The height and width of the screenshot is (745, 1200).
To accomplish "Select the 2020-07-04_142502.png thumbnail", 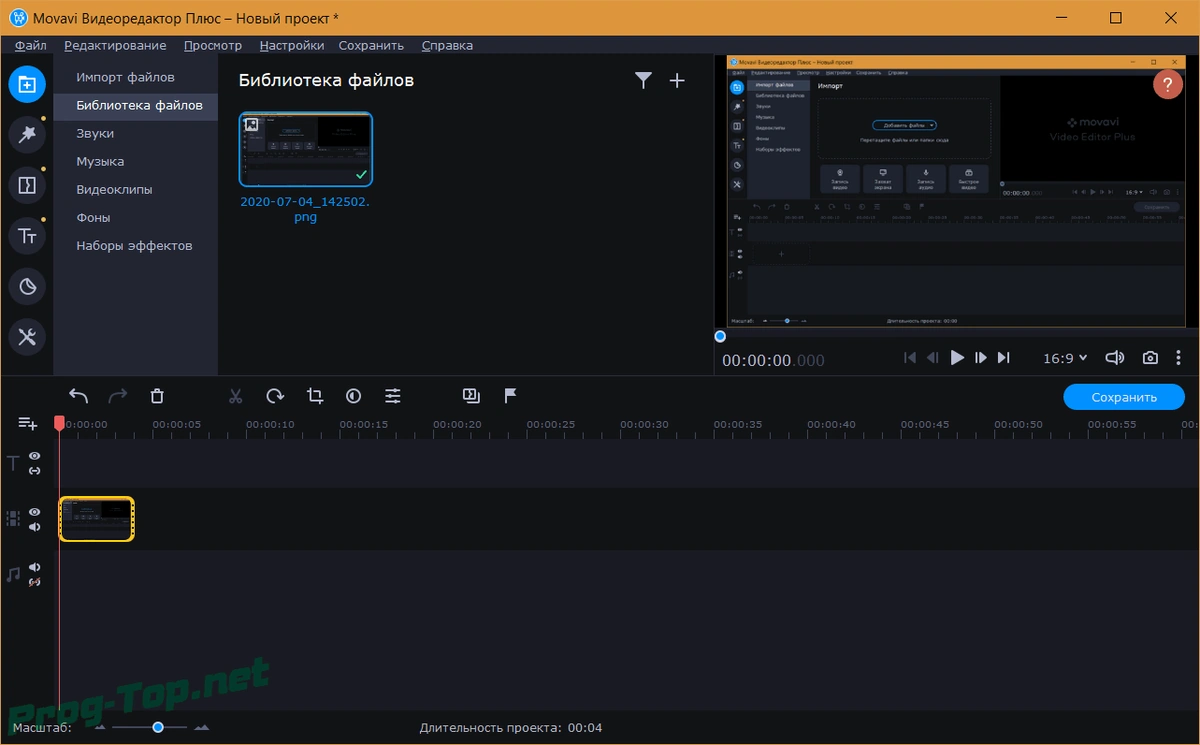I will click(306, 149).
